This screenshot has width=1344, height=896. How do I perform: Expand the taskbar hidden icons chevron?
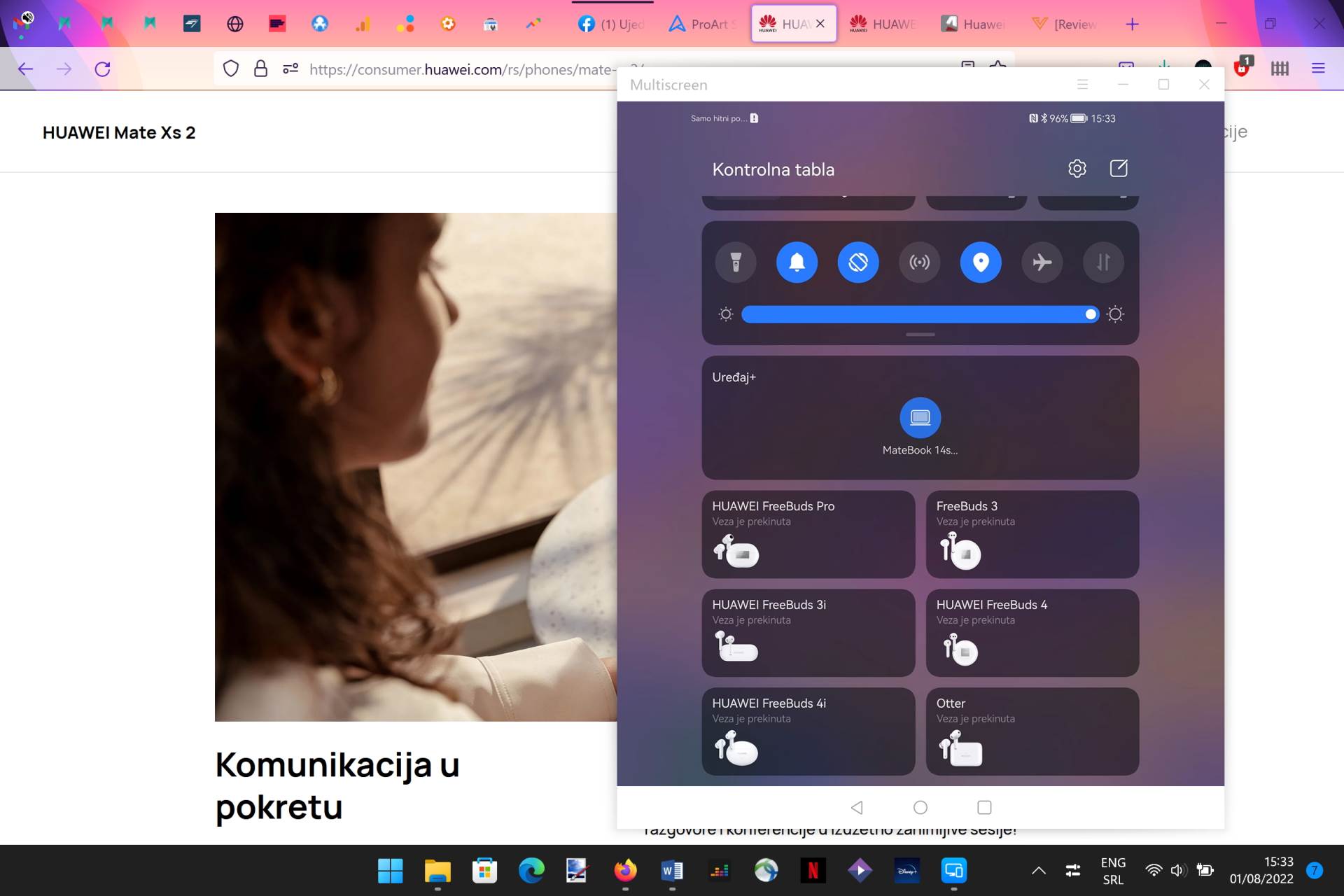pos(1038,871)
